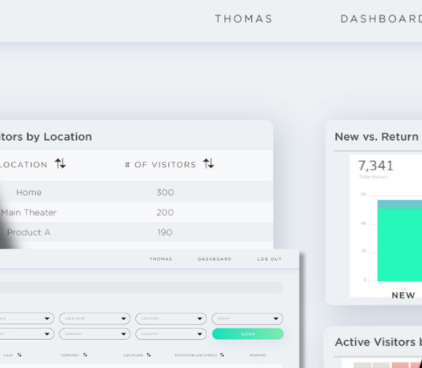Viewport: 422px width, 368px height.
Task: Click the Active Visitors panel title
Action: tap(378, 342)
